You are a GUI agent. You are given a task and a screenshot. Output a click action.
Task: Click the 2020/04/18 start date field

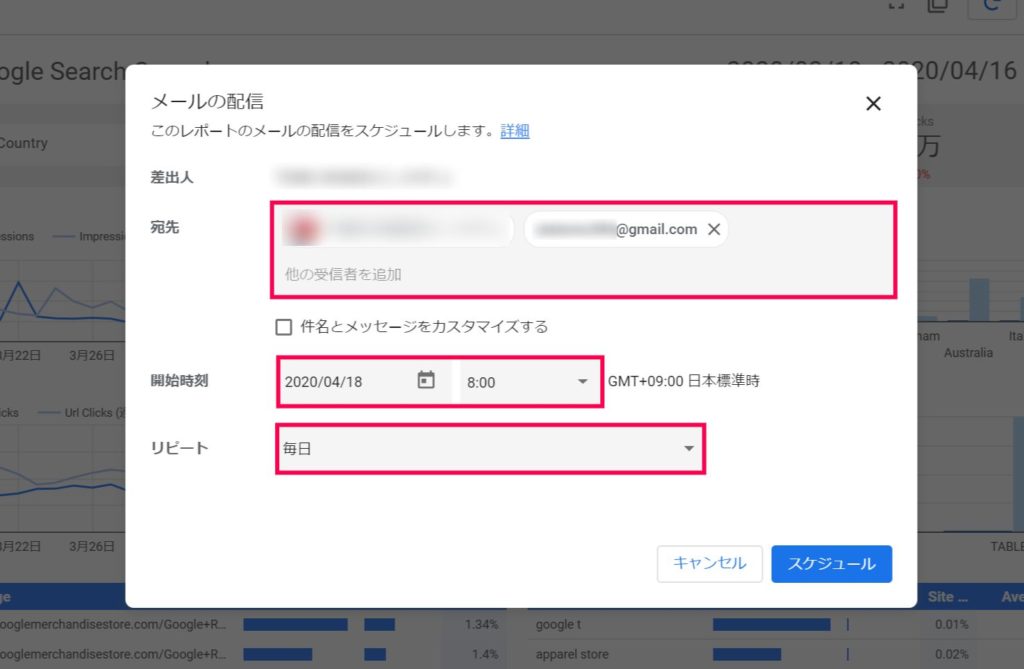pyautogui.click(x=364, y=382)
